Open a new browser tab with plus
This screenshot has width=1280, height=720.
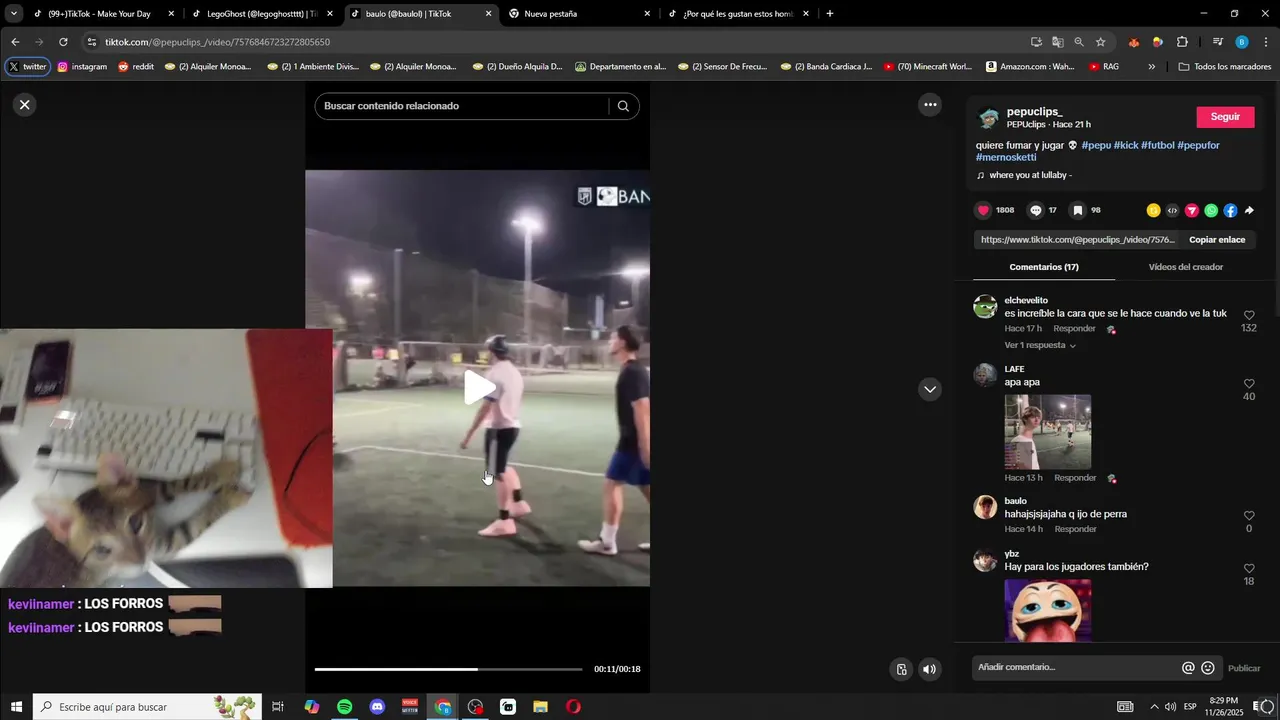pos(830,14)
